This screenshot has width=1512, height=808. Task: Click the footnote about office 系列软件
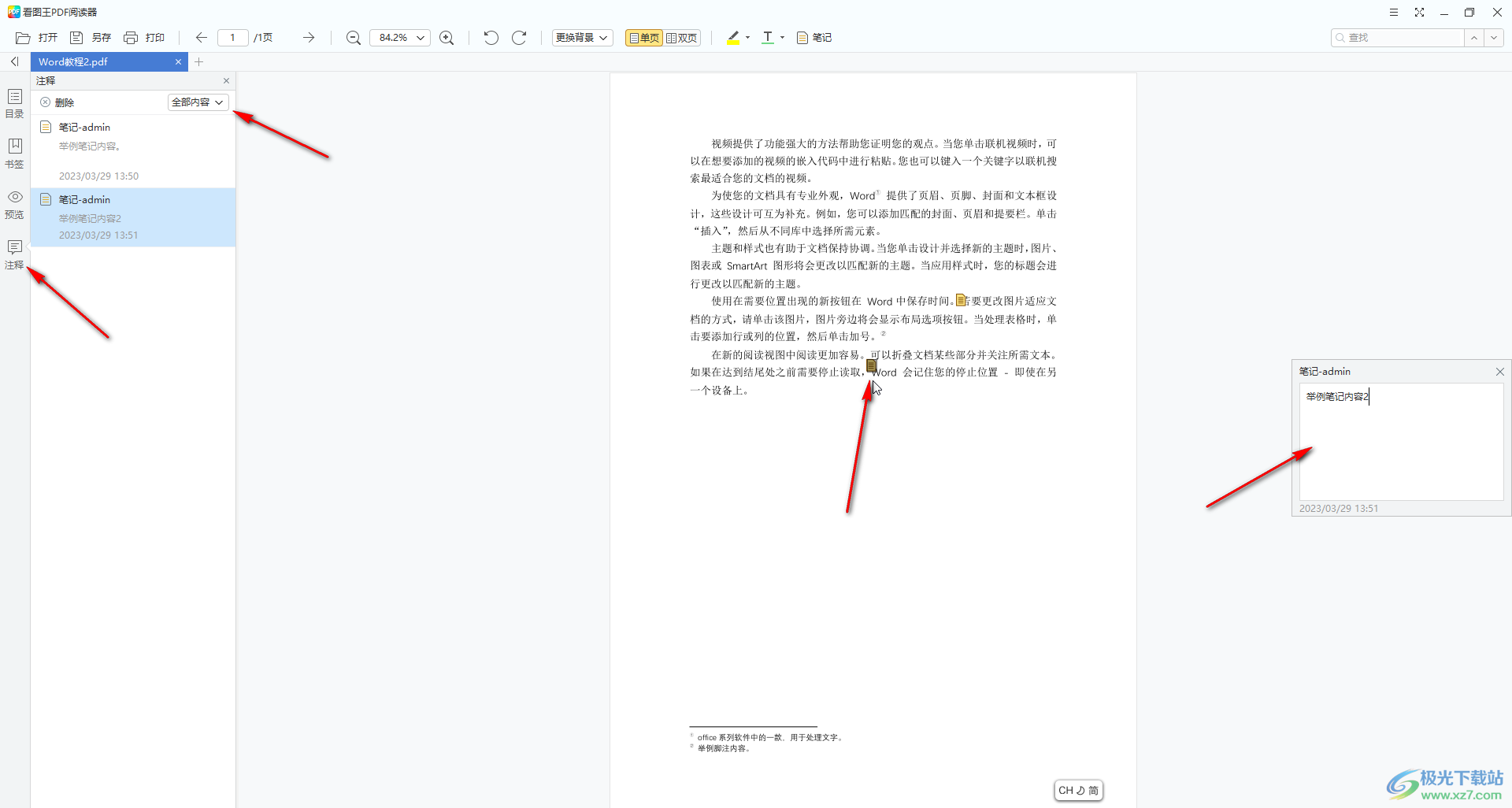(771, 737)
